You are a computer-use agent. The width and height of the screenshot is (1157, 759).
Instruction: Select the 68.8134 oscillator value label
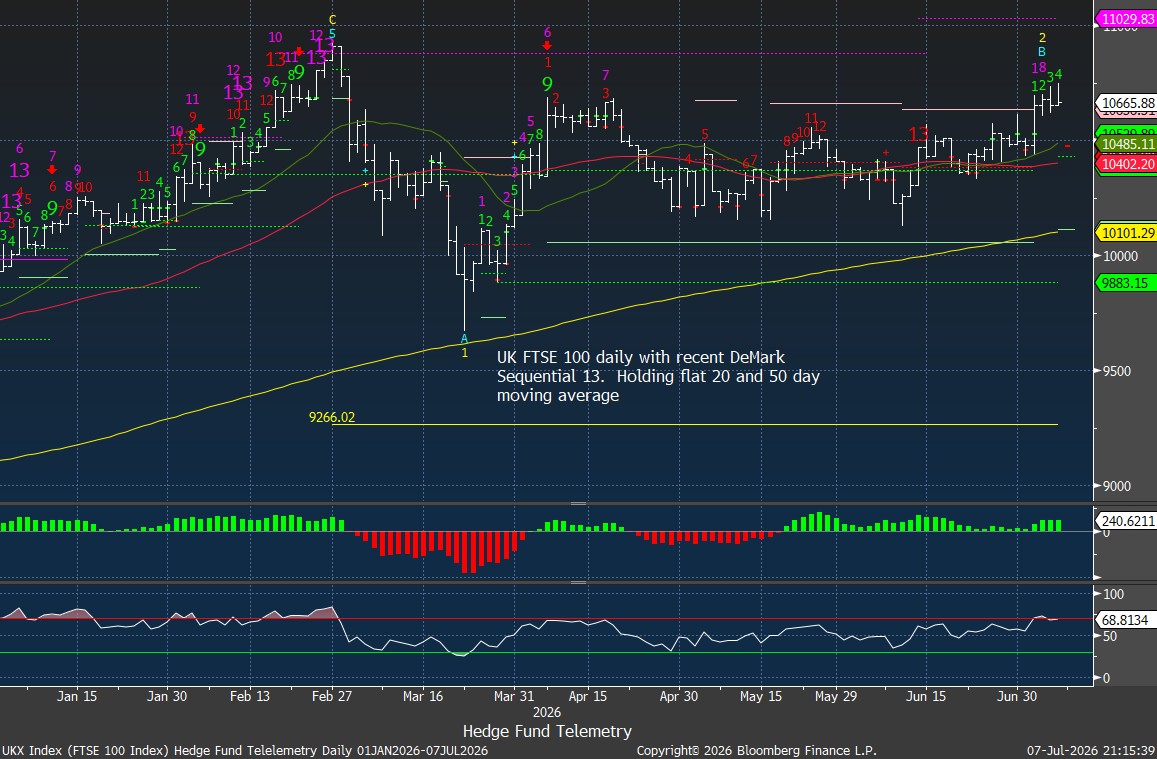1125,620
